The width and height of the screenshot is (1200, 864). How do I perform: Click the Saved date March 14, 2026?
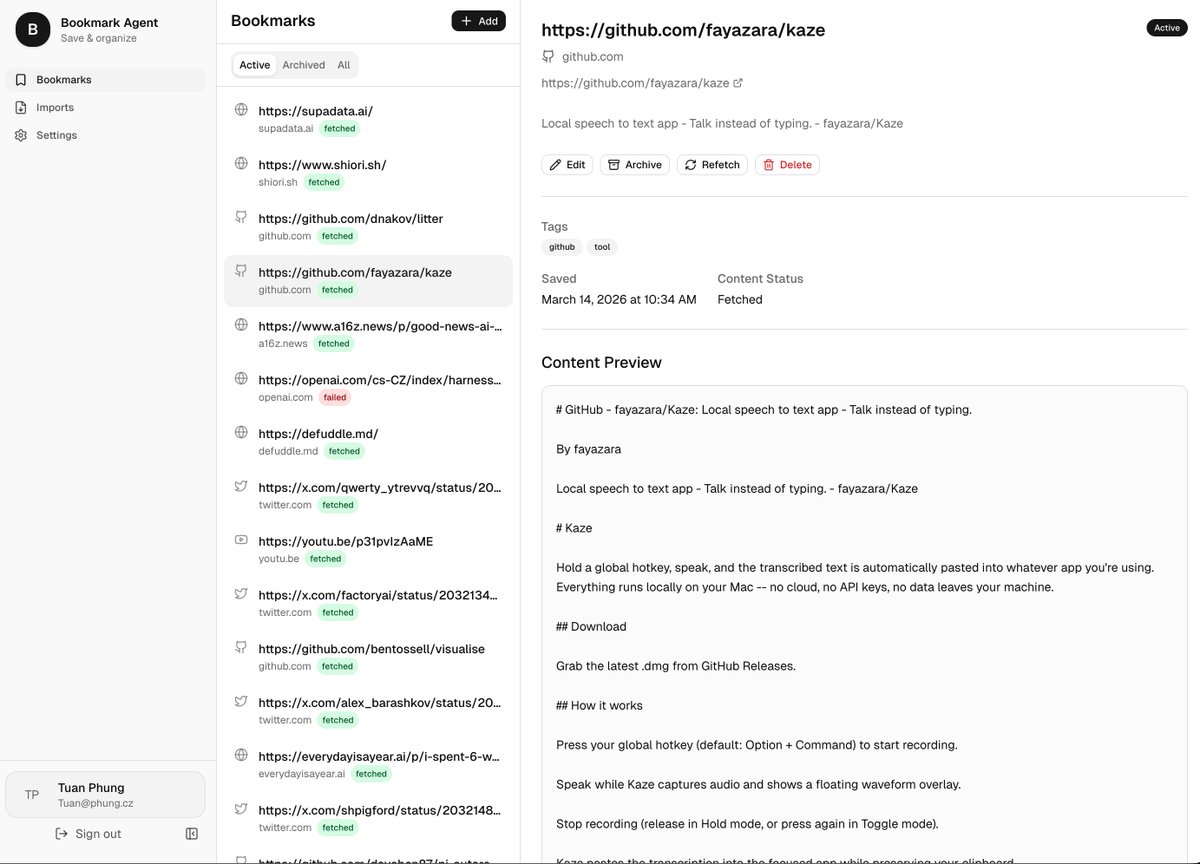tap(619, 299)
